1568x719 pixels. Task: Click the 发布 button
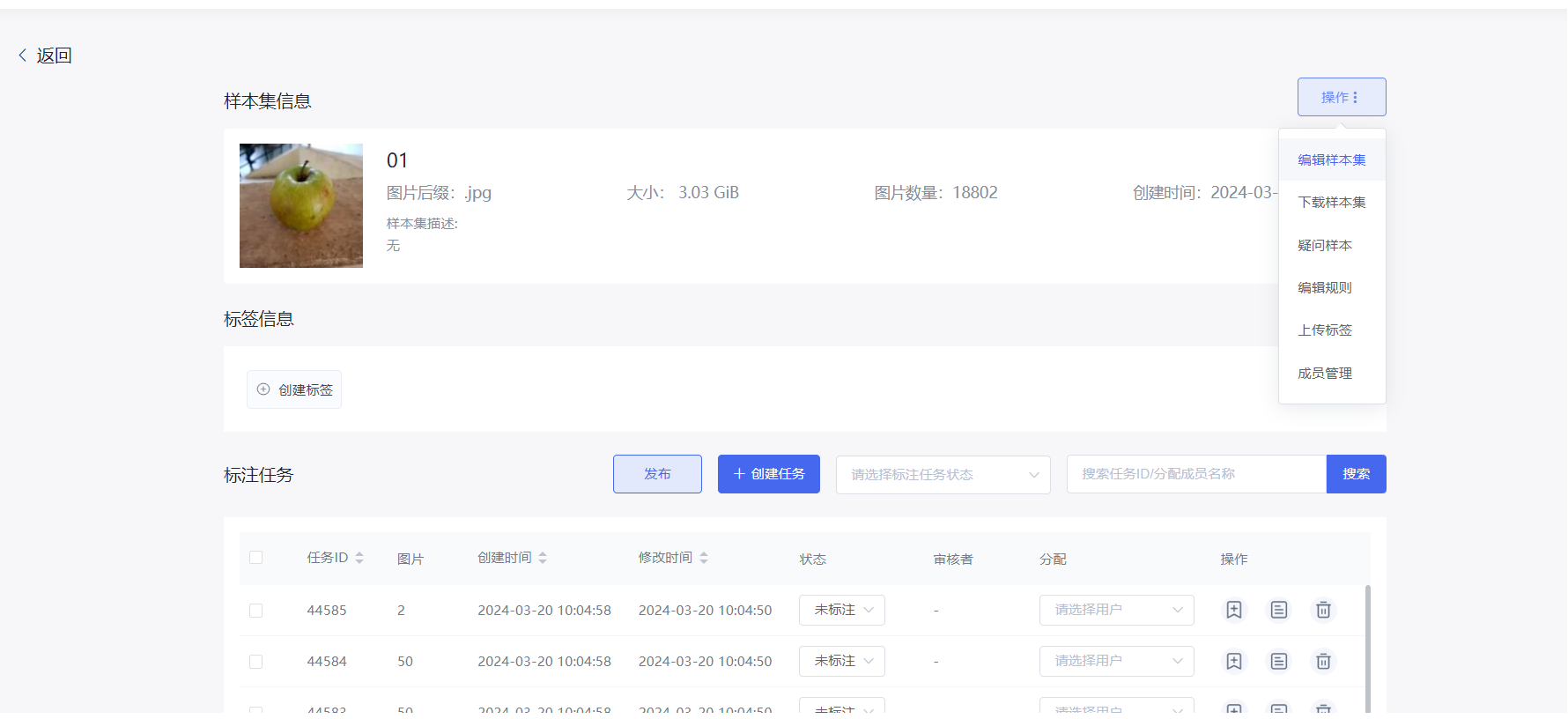657,474
